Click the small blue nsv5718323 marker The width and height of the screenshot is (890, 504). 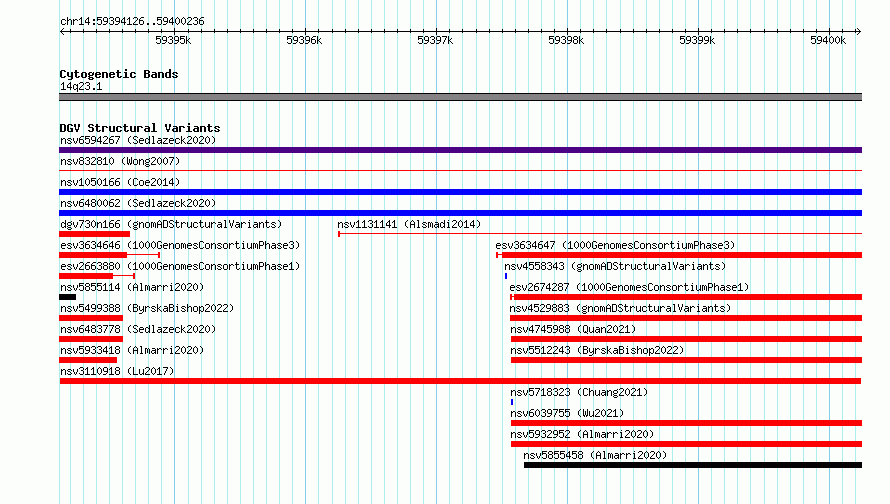coord(512,402)
